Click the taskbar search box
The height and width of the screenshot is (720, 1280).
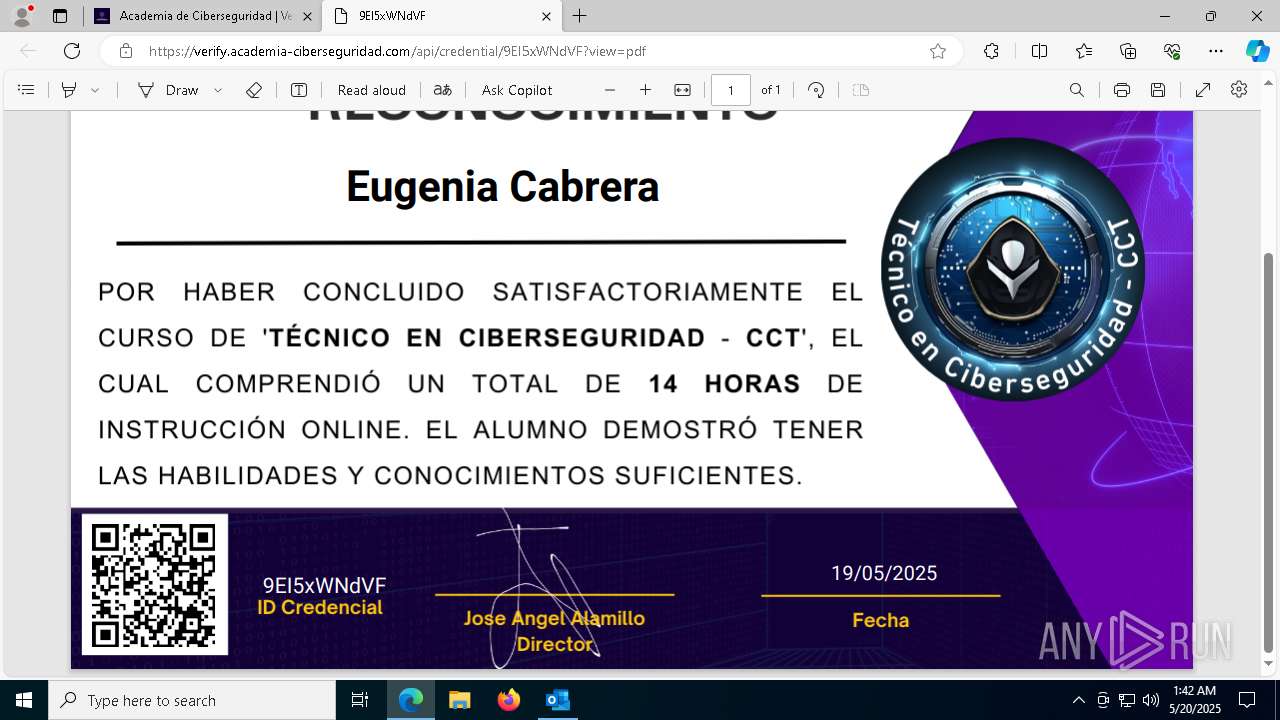pyautogui.click(x=192, y=700)
